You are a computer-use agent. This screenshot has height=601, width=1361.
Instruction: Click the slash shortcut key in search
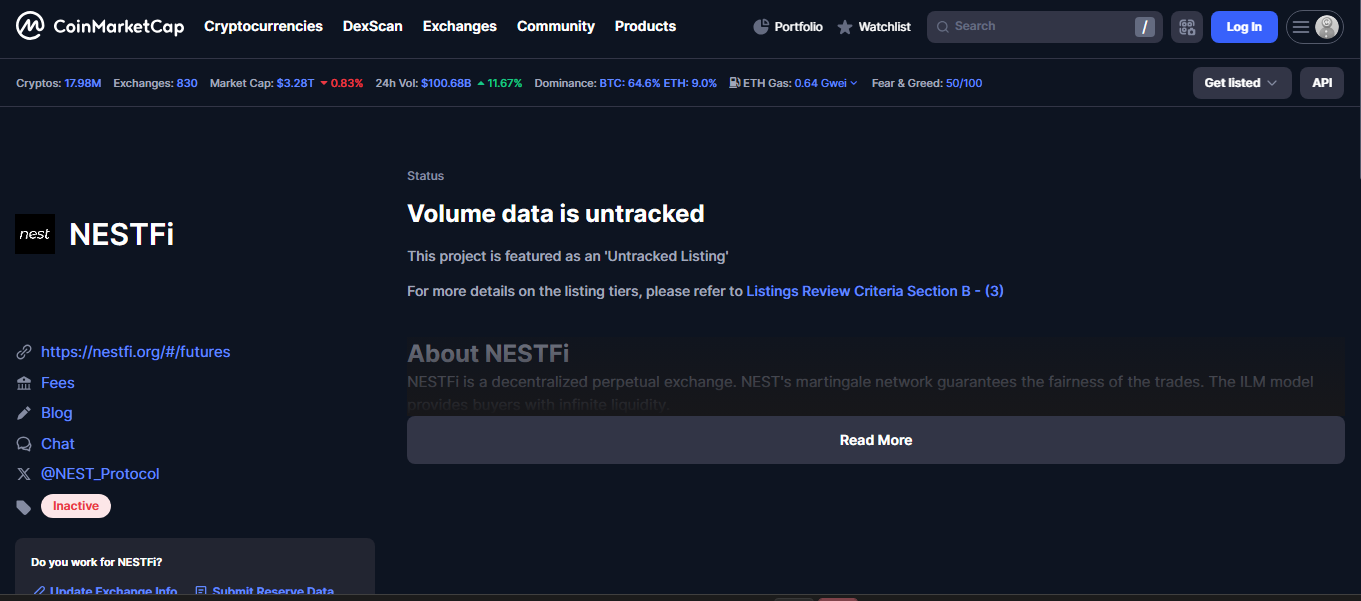[1144, 27]
